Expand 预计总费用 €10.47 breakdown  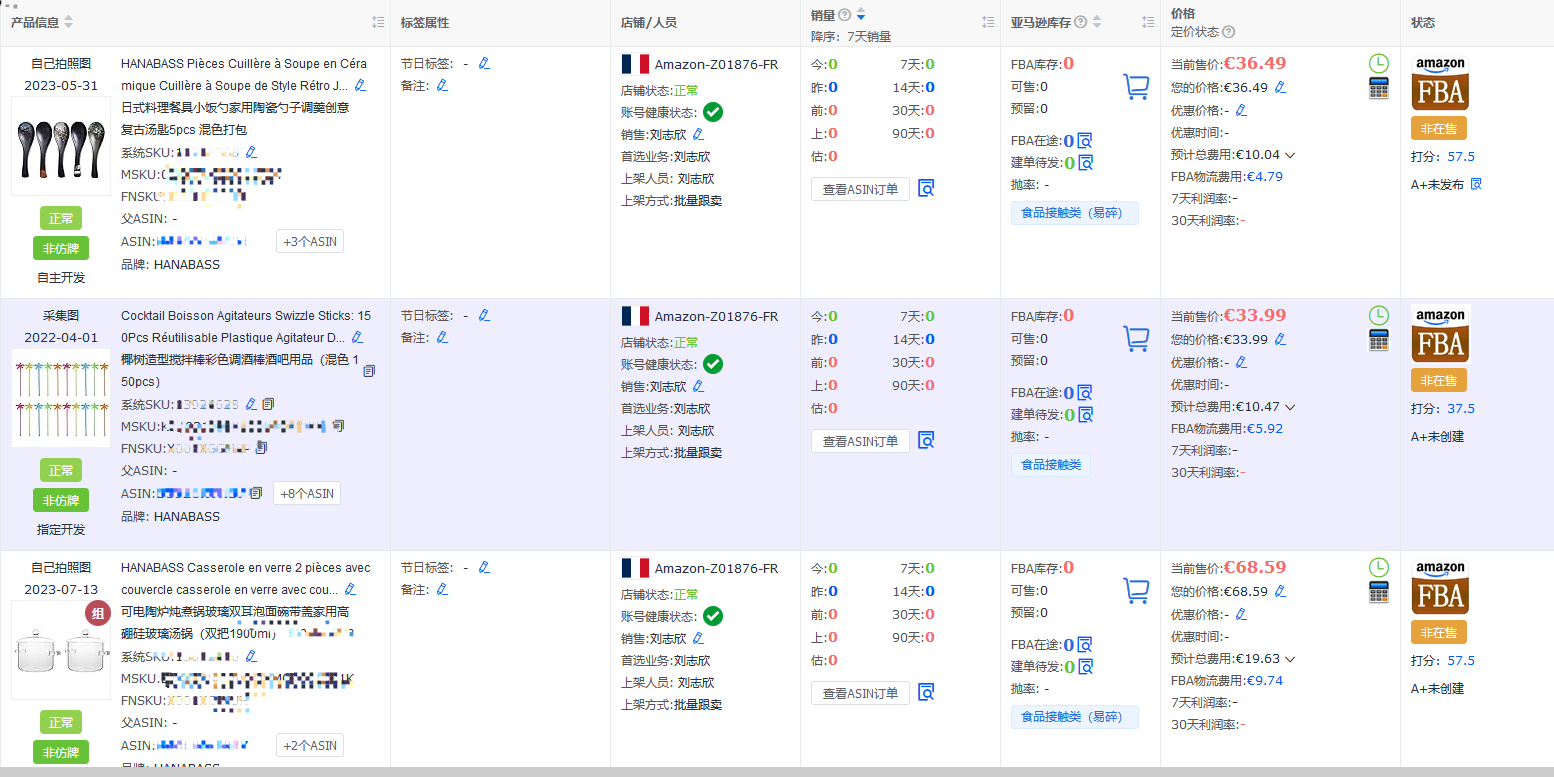pyautogui.click(x=1290, y=407)
